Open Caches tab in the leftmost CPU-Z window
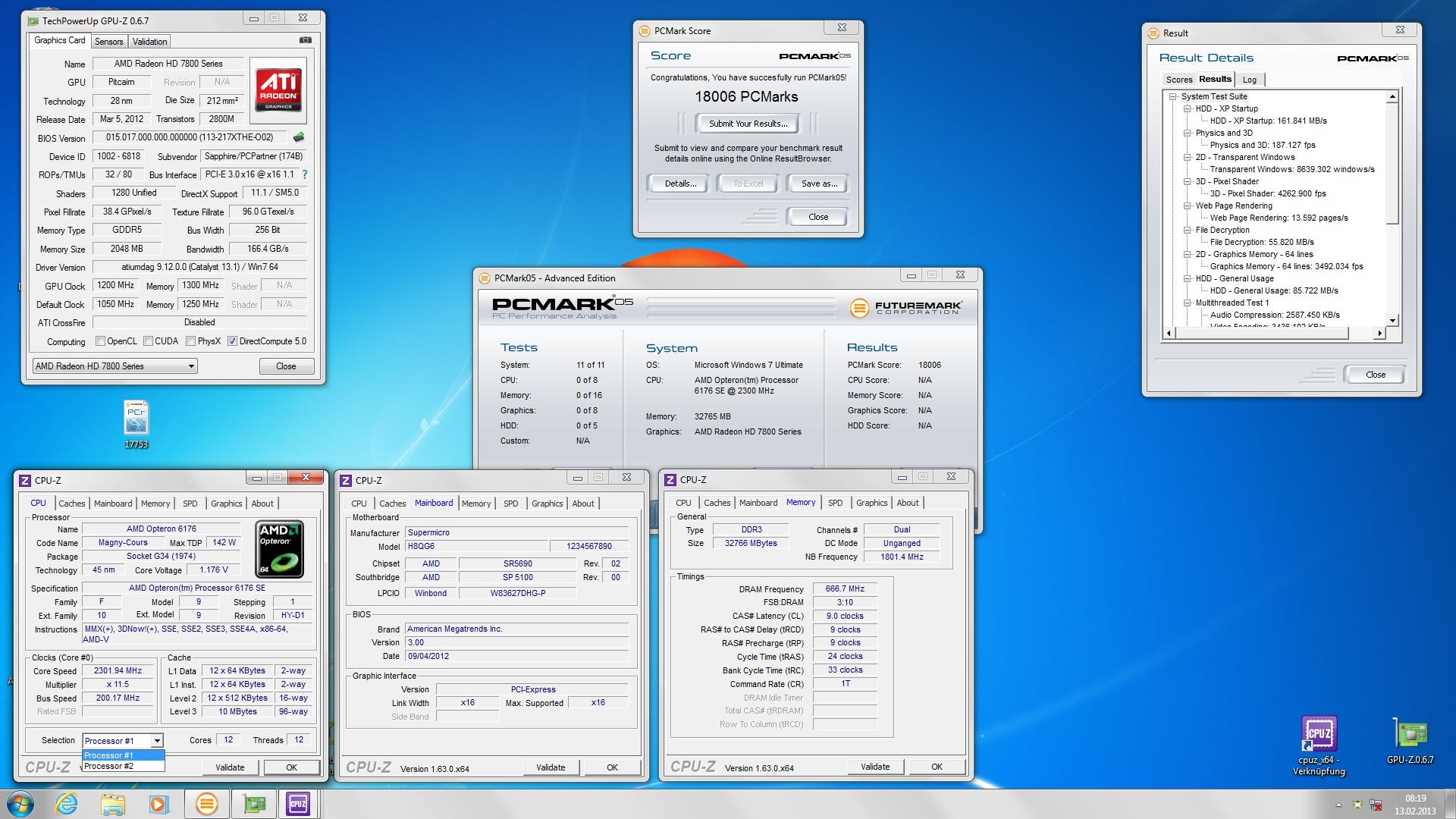Image resolution: width=1456 pixels, height=819 pixels. pos(72,504)
